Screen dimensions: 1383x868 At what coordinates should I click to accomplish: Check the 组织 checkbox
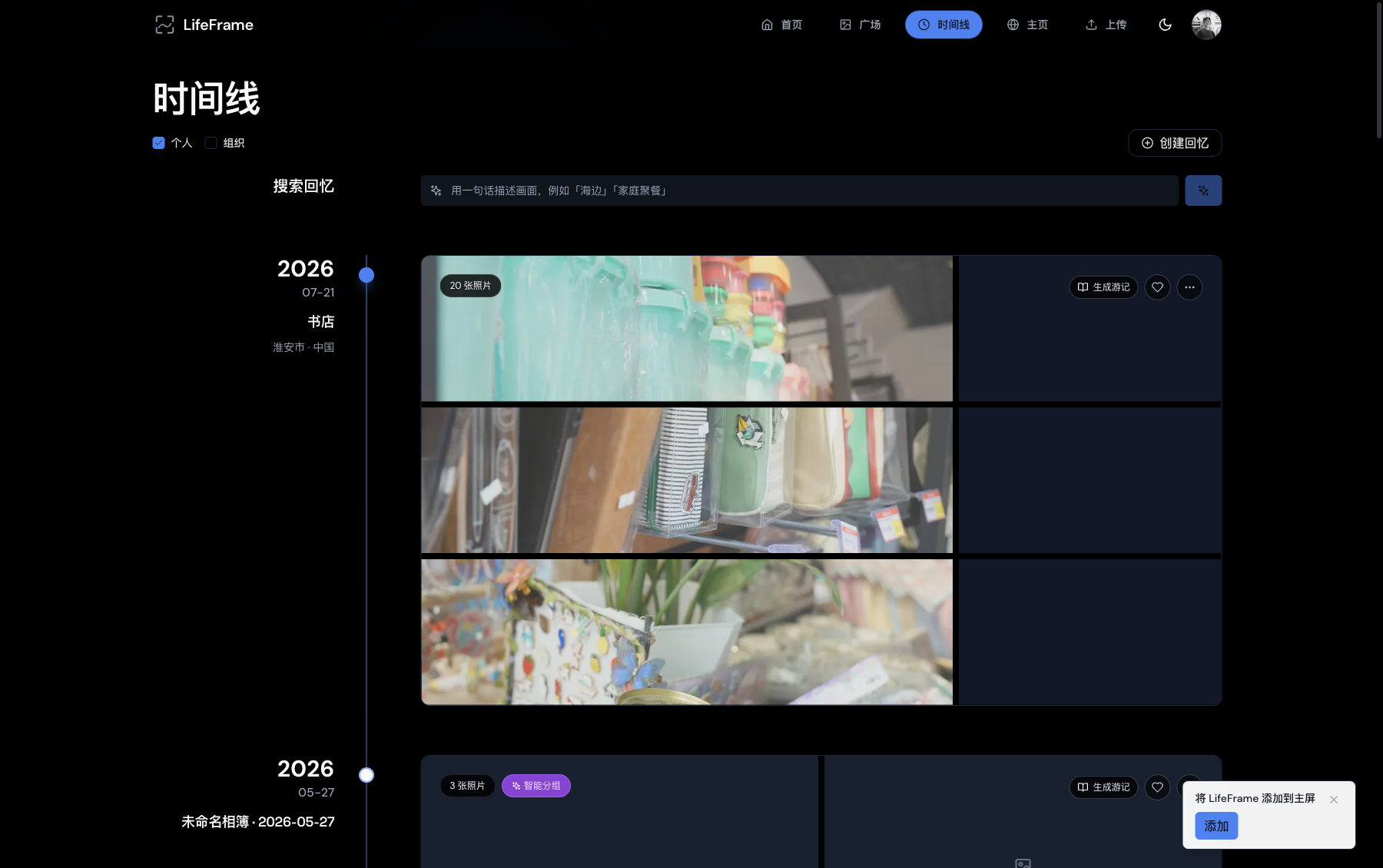point(211,143)
